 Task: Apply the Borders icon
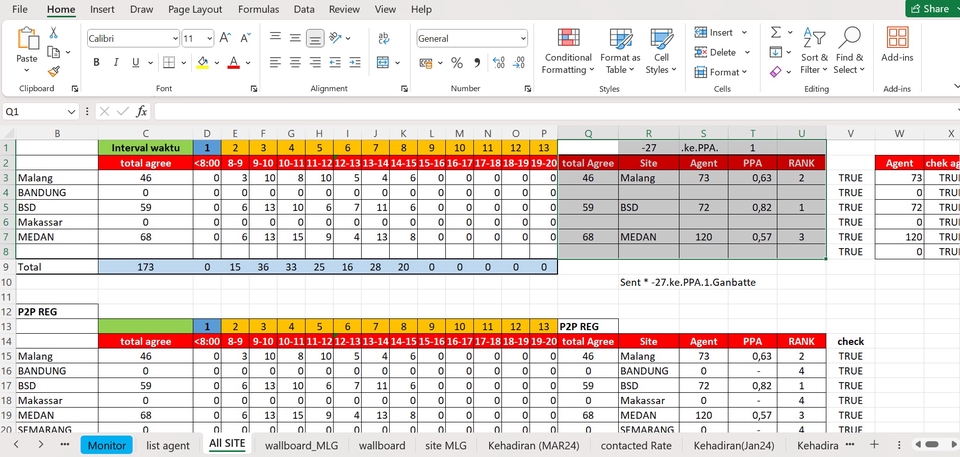(x=169, y=62)
